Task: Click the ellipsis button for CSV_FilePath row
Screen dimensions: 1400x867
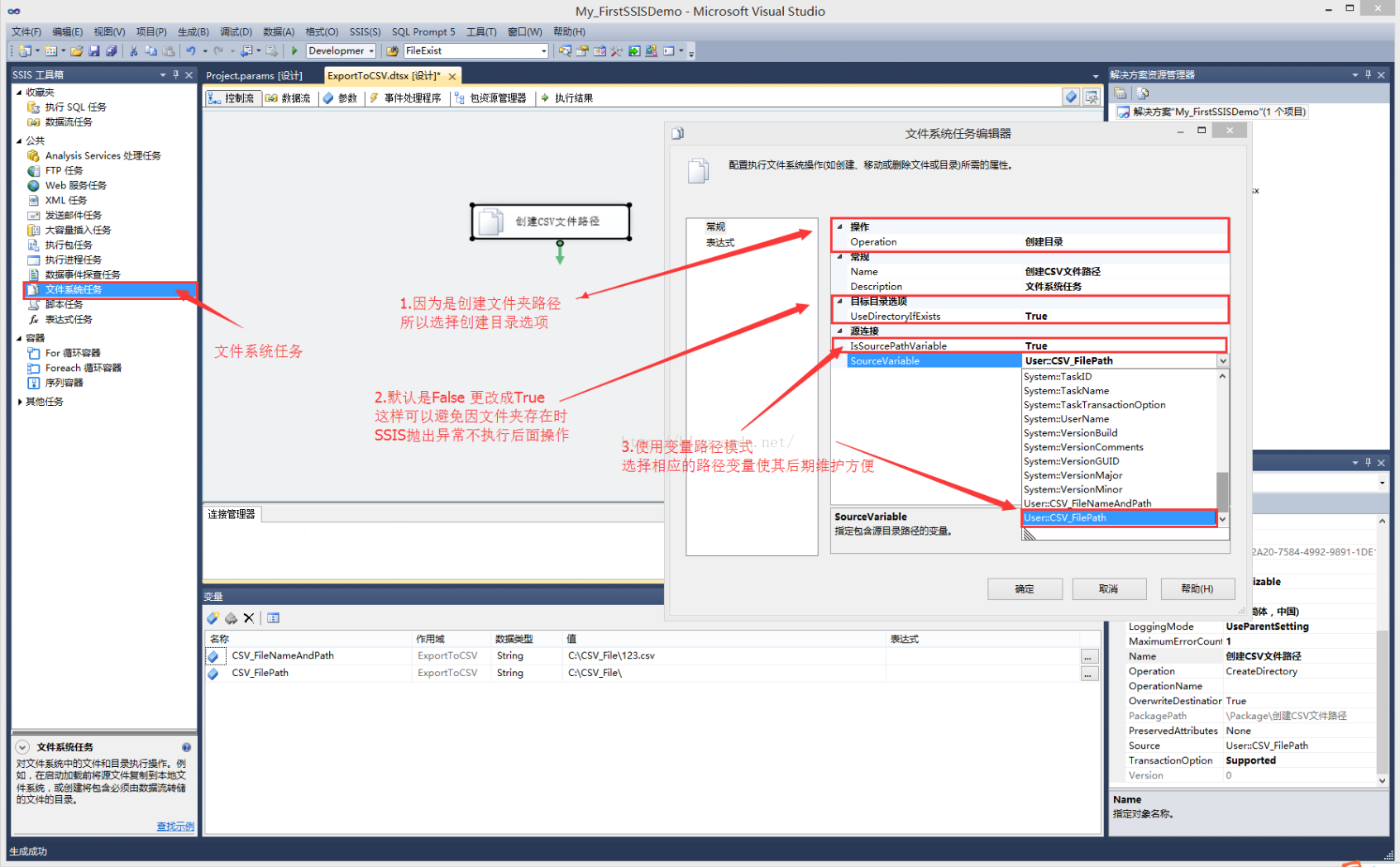Action: [x=1088, y=674]
